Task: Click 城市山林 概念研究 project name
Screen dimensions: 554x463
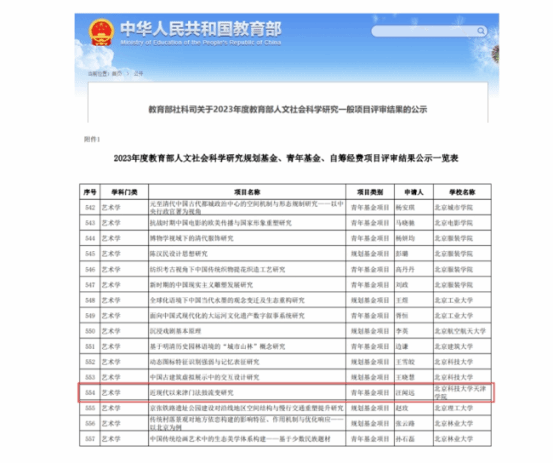Action: (217, 347)
